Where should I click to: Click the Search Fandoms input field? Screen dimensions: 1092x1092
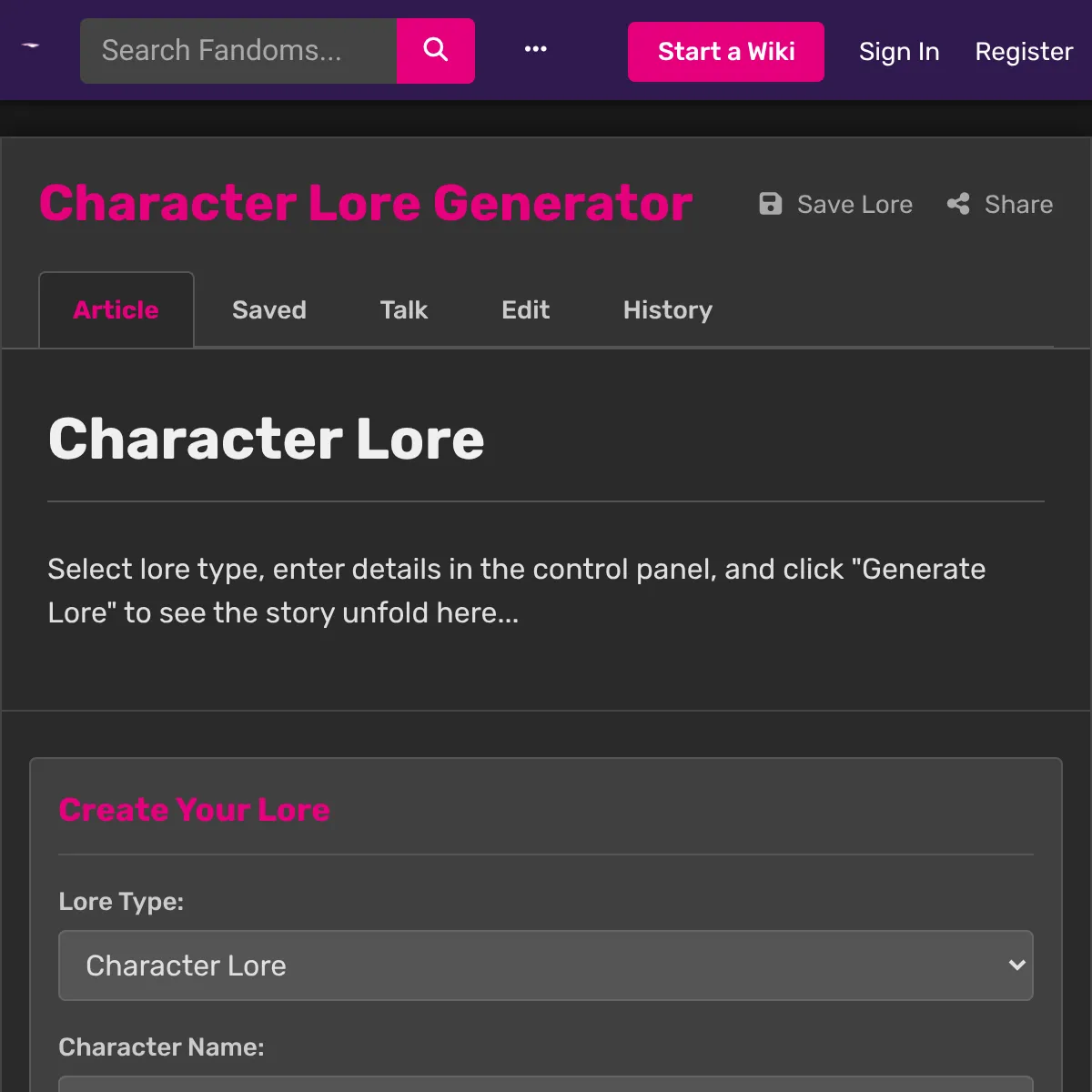coord(238,50)
